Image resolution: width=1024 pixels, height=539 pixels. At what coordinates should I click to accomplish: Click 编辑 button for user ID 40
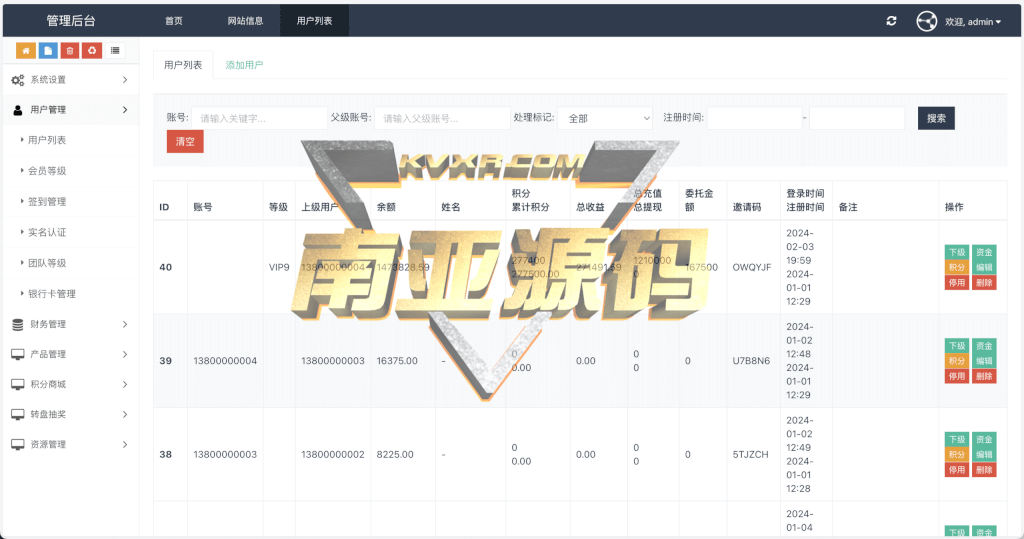[x=984, y=267]
